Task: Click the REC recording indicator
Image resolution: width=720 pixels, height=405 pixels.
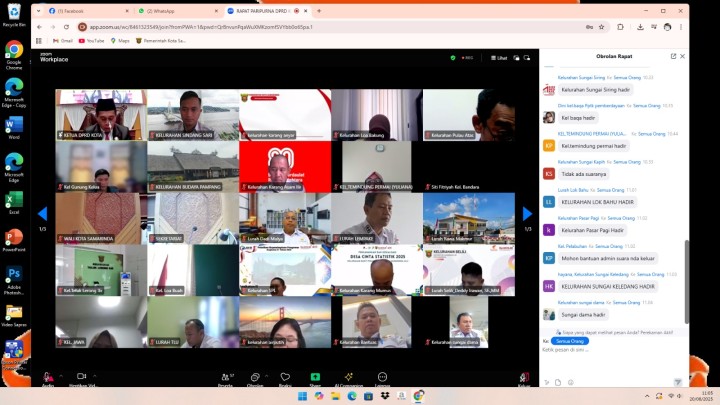Action: (x=467, y=58)
